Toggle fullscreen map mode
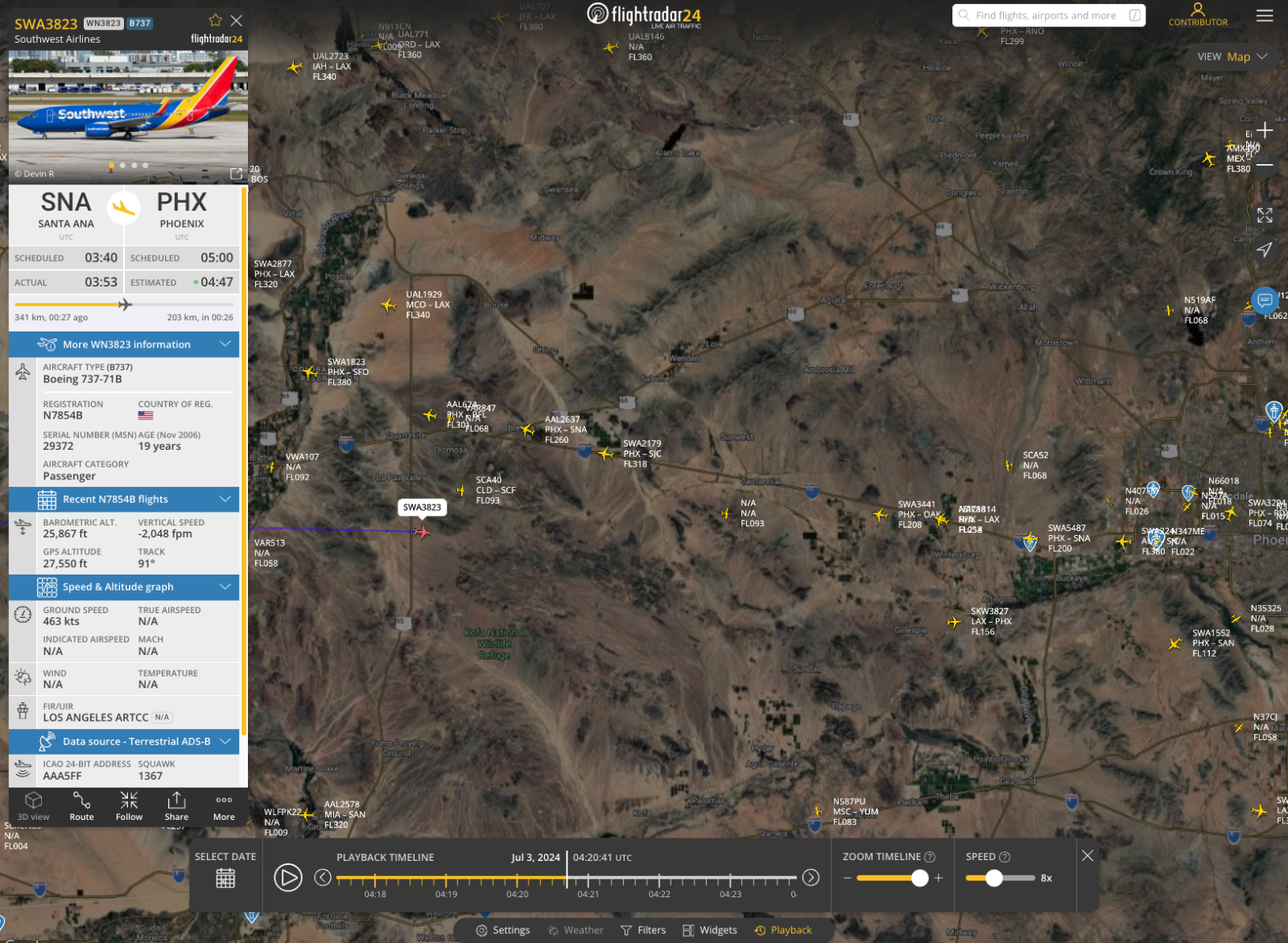 1265,215
